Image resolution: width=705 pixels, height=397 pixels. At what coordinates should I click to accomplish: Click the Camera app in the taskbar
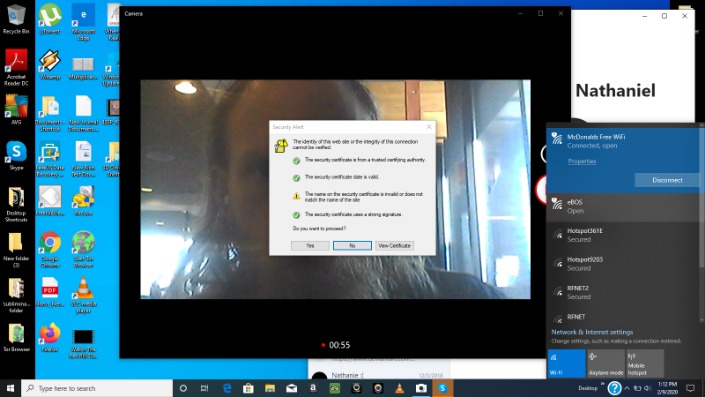point(421,388)
